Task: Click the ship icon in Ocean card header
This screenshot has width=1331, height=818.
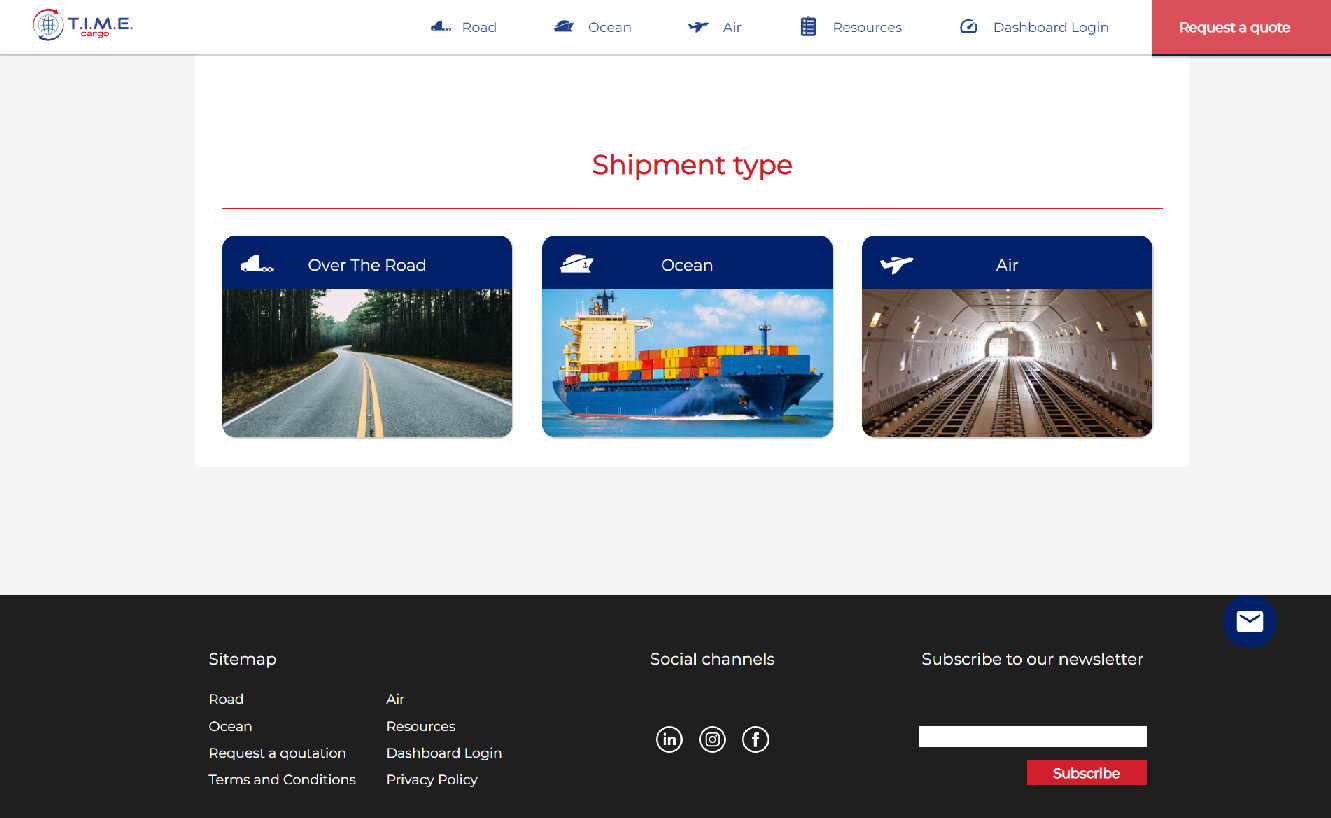Action: (x=577, y=264)
